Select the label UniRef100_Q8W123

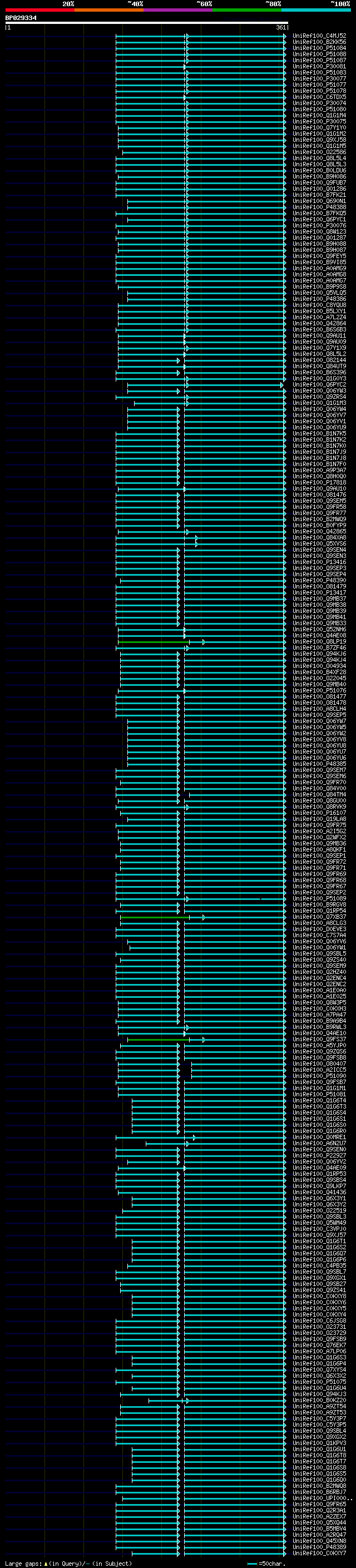coord(319,232)
